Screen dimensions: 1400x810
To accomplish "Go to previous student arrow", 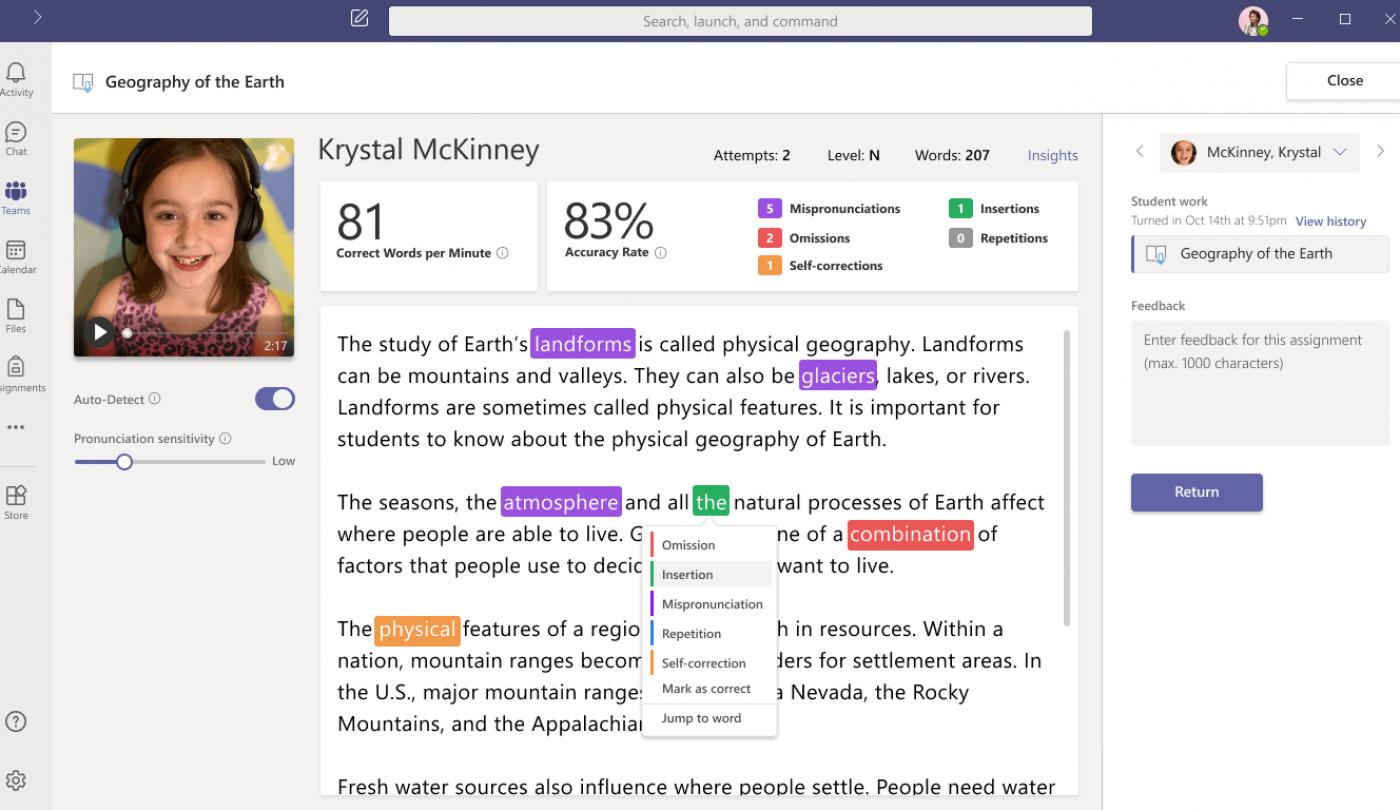I will click(x=1139, y=152).
